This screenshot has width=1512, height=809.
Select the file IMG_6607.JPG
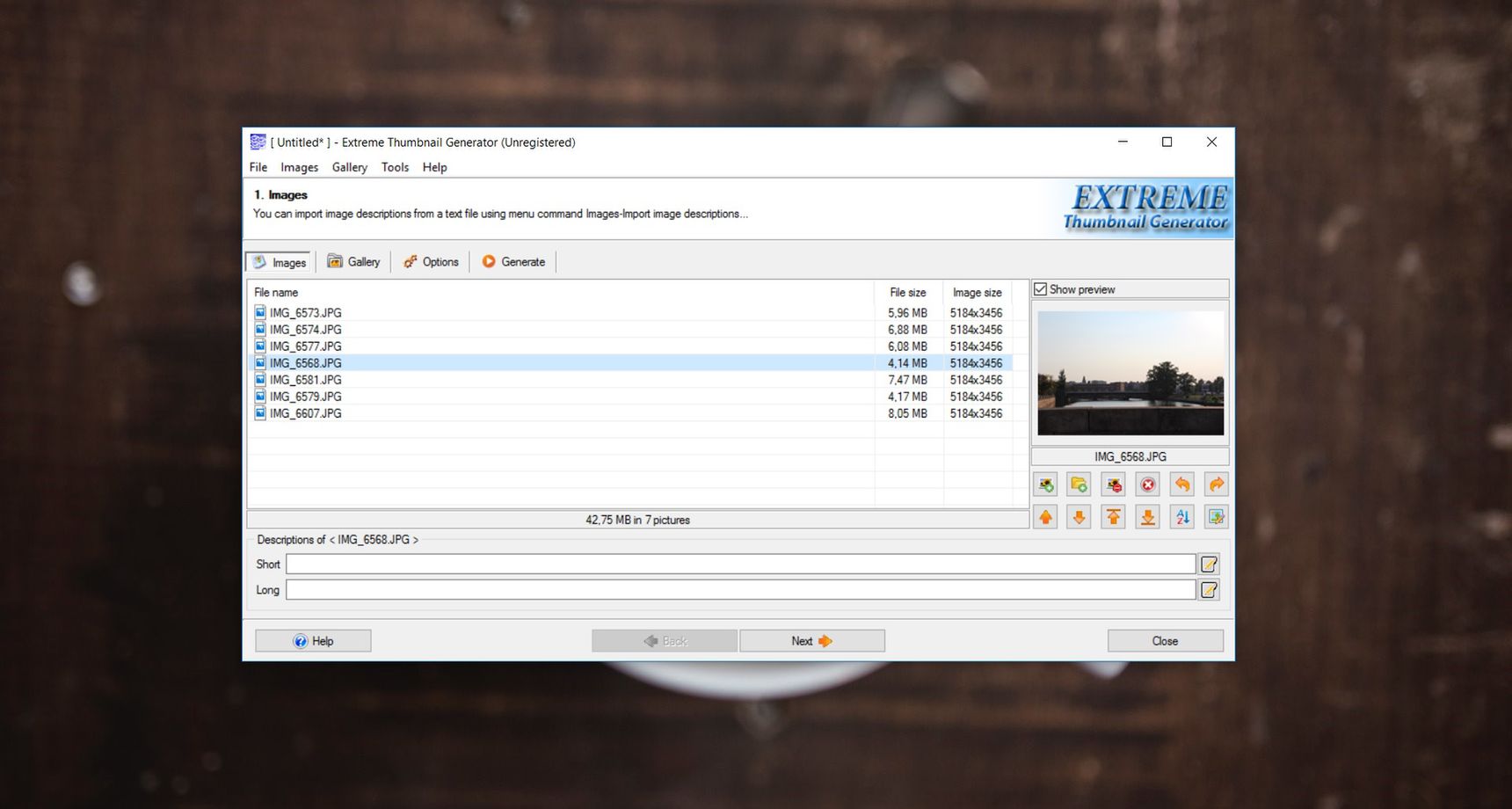[306, 413]
